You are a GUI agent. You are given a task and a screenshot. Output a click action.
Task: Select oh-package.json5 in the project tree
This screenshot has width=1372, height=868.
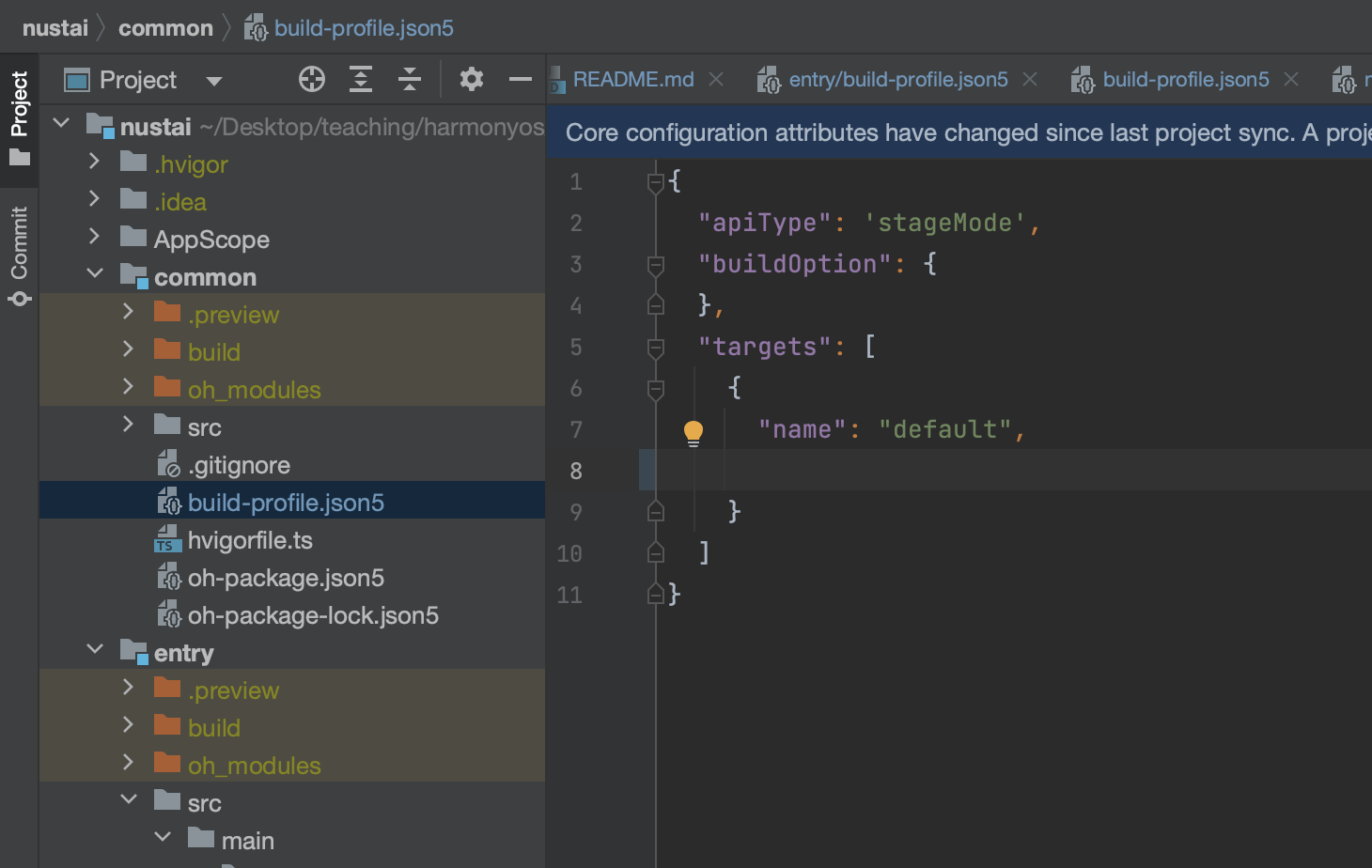pyautogui.click(x=292, y=578)
